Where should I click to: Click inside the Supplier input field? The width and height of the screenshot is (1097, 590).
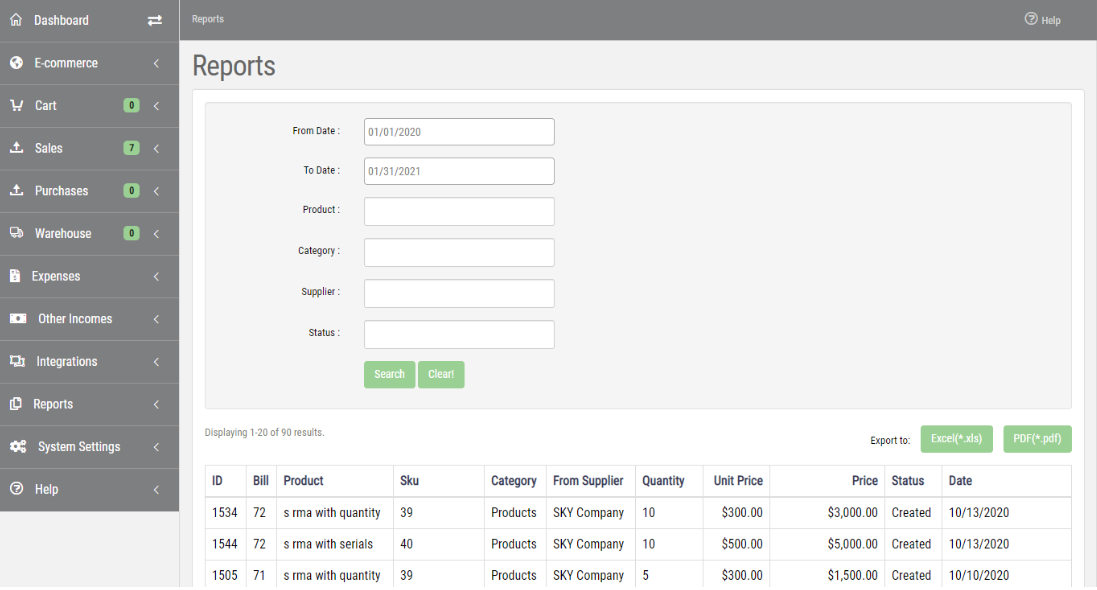(458, 293)
